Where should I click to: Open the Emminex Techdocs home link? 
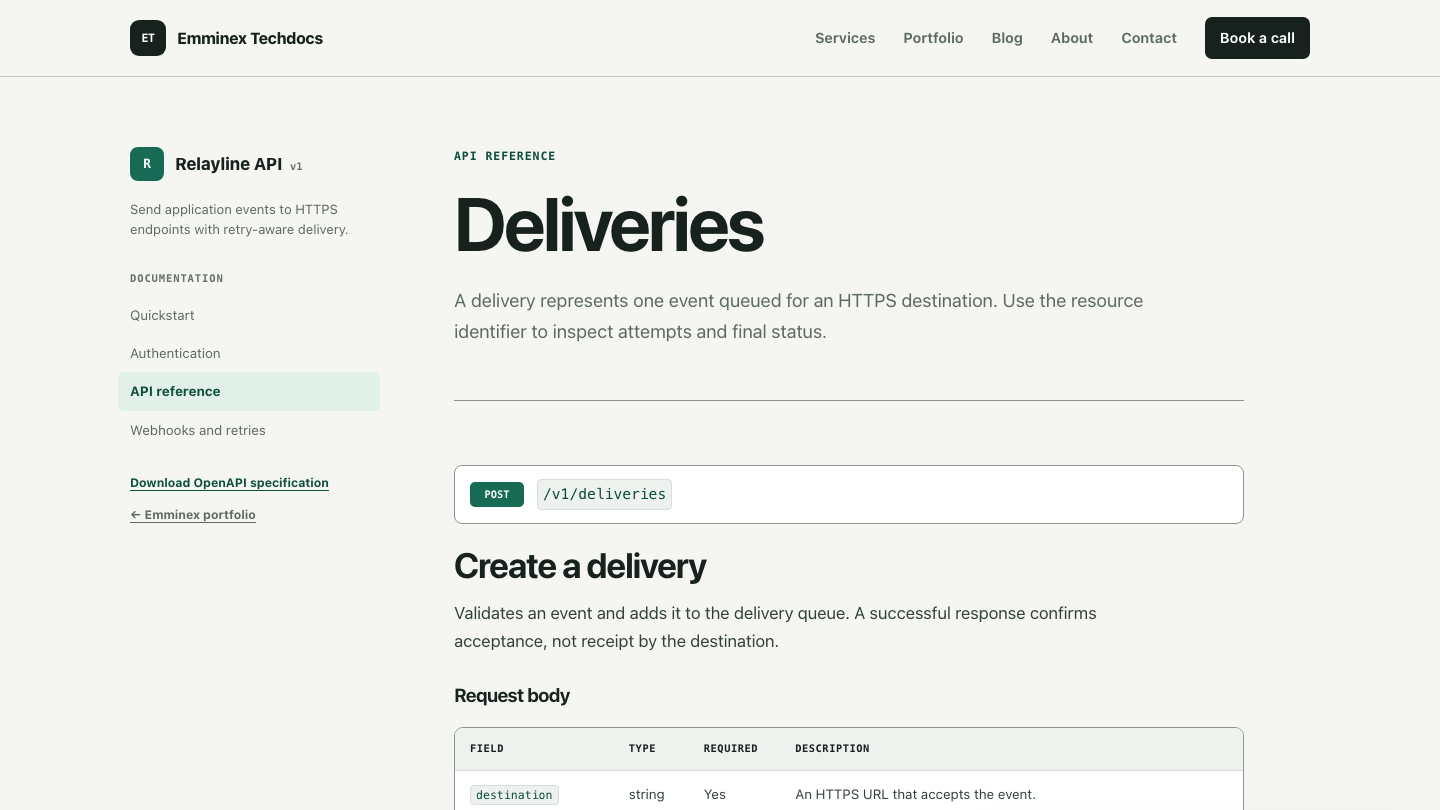coord(226,38)
